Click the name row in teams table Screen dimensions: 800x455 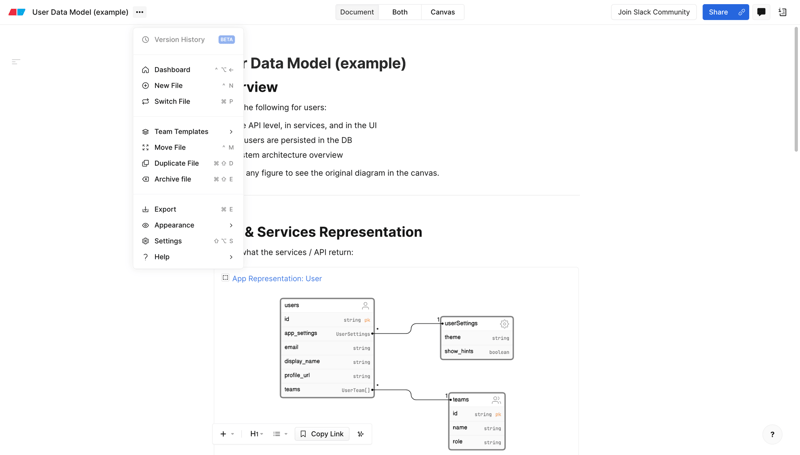[x=477, y=427]
